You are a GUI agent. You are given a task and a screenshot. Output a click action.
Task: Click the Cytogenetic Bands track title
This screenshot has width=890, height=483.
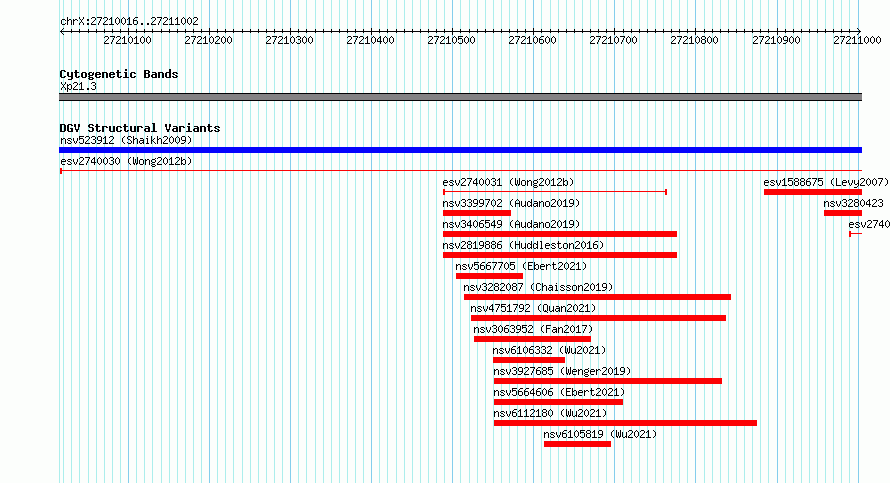coord(119,74)
